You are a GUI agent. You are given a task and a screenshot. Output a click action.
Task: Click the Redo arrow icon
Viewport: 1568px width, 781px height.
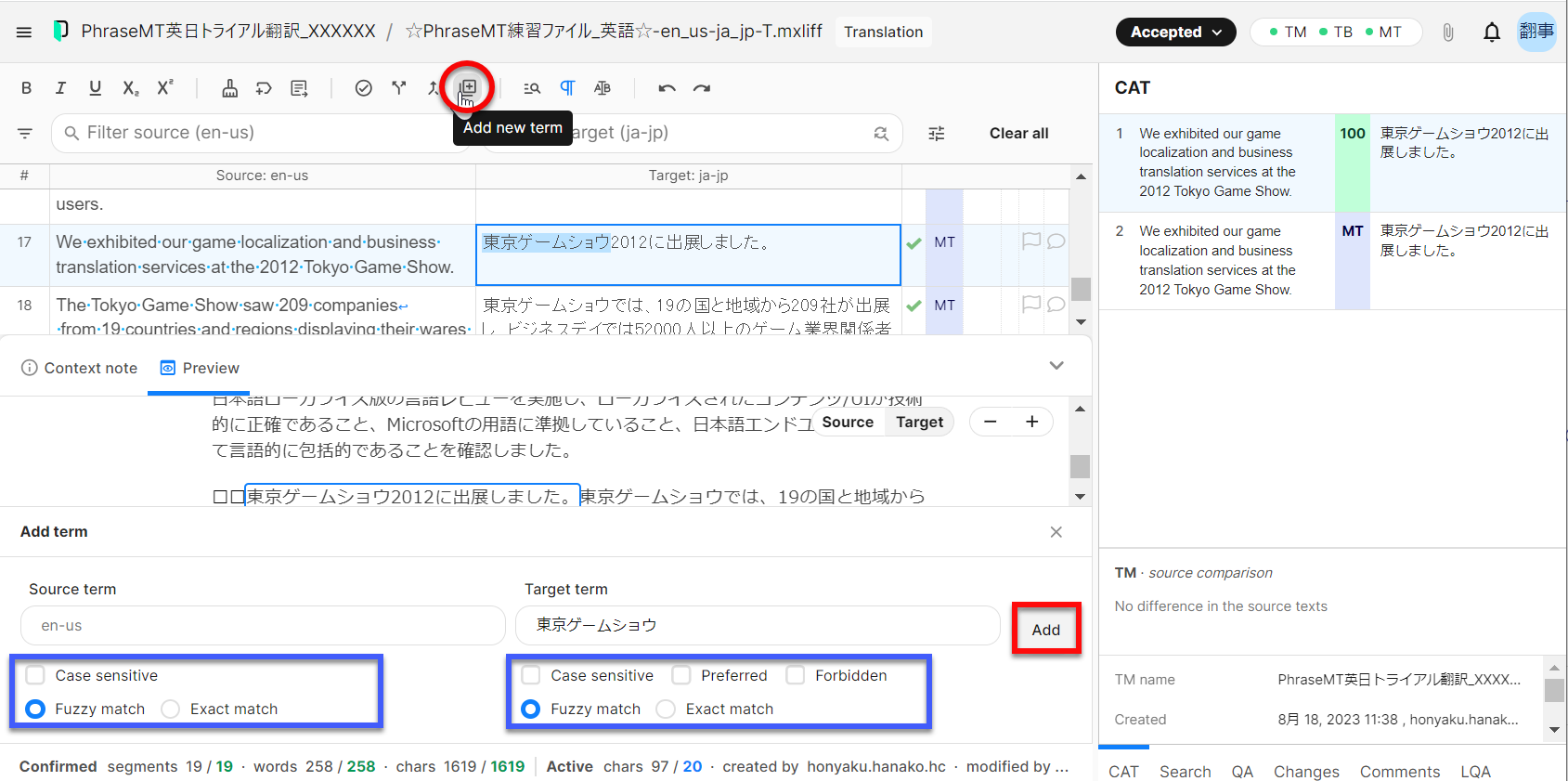pyautogui.click(x=702, y=88)
